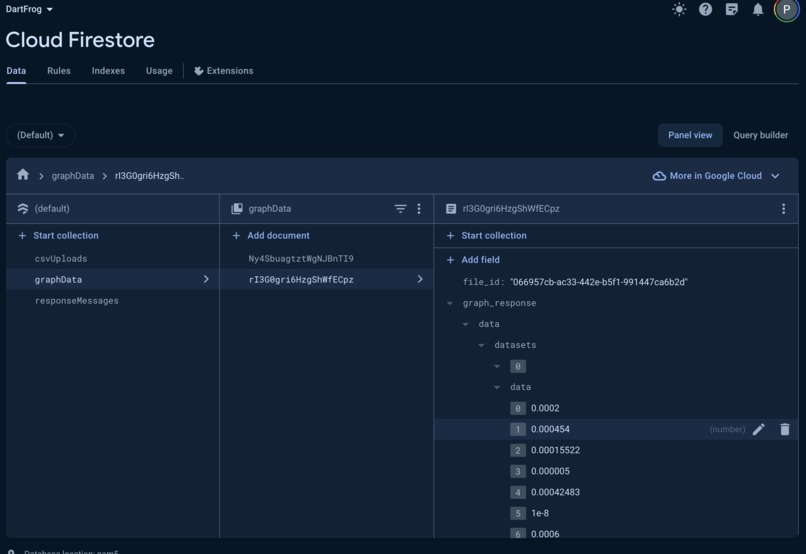Viewport: 806px width, 554px height.
Task: Click chevron on graphData collection row
Action: 206,279
